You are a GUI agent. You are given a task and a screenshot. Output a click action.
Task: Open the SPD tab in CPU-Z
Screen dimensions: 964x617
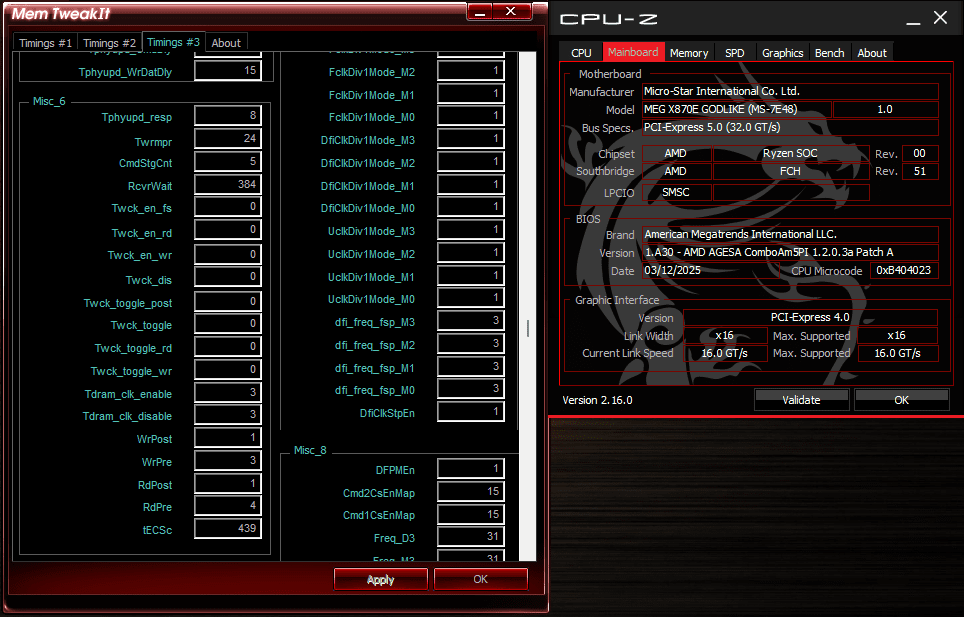[734, 53]
